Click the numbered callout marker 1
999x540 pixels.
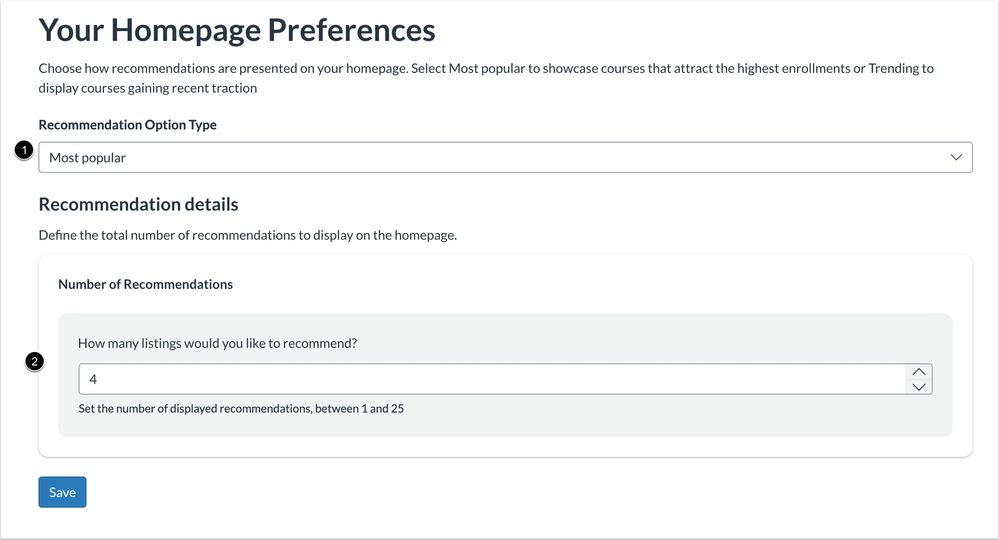[25, 150]
